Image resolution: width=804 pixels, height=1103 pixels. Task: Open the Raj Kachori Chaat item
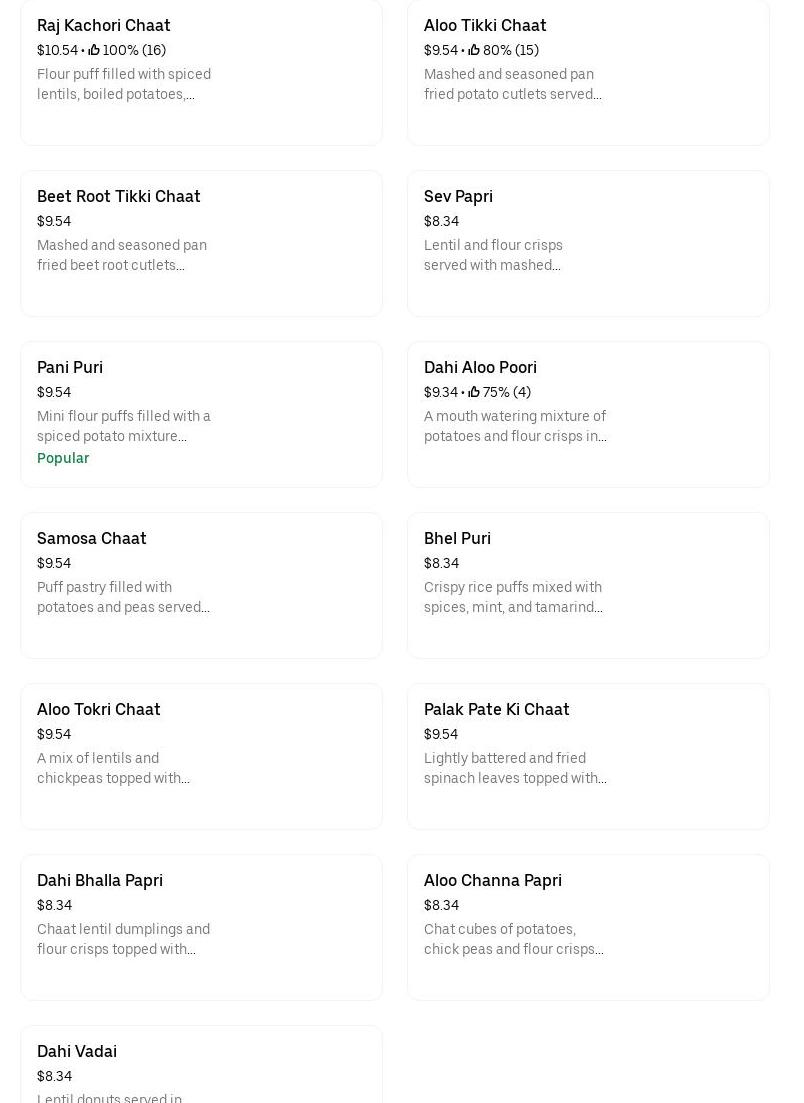click(201, 72)
